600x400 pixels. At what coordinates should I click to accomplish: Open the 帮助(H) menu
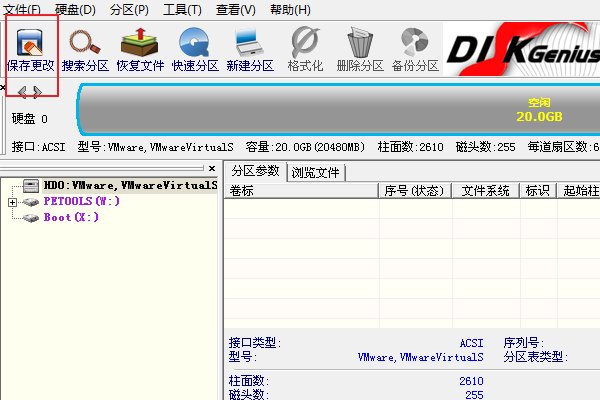(x=290, y=9)
